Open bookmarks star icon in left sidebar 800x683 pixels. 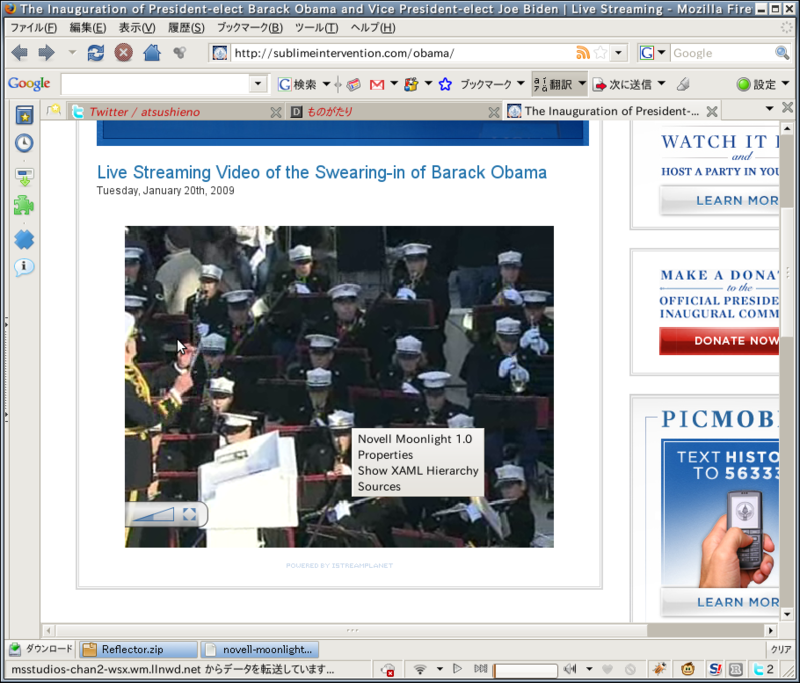pyautogui.click(x=24, y=115)
